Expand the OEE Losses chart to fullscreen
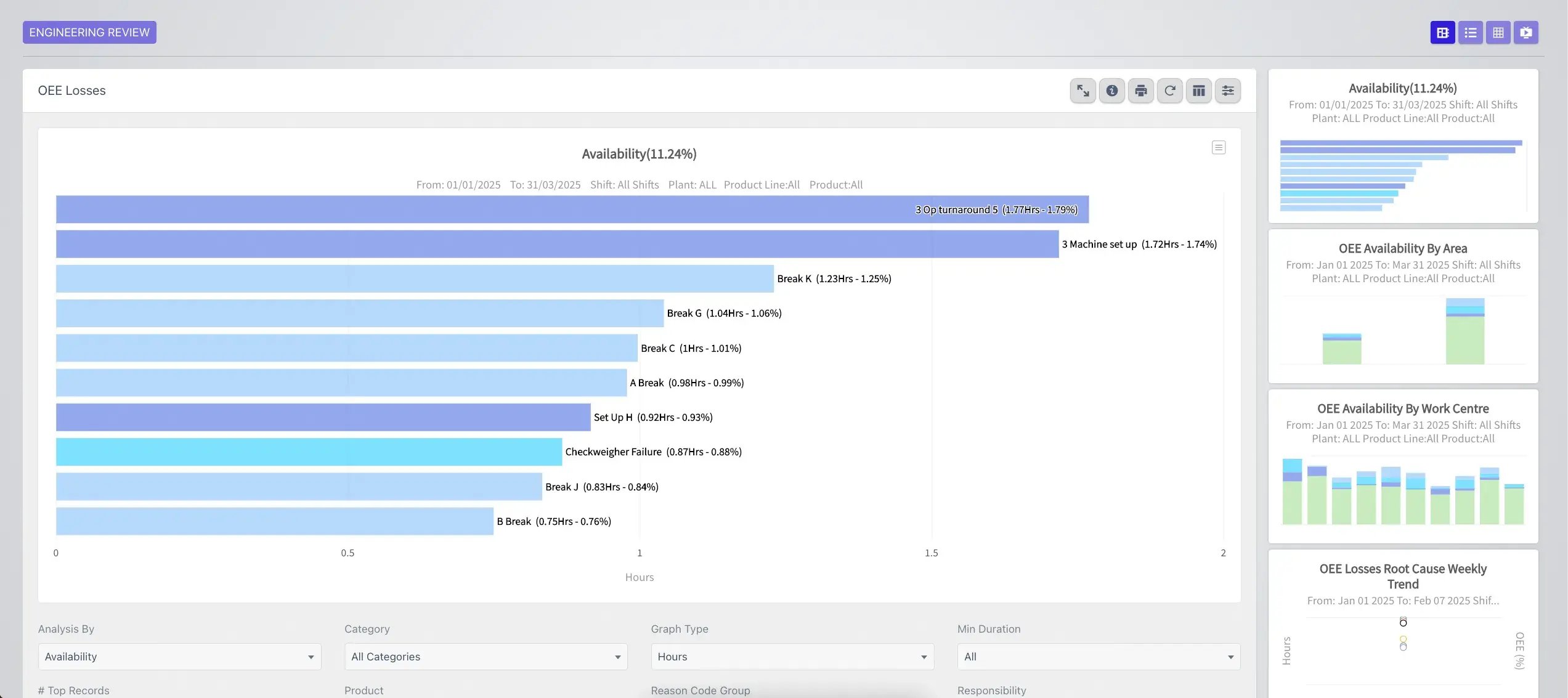Screen dimensions: 1568x698 click(1083, 91)
